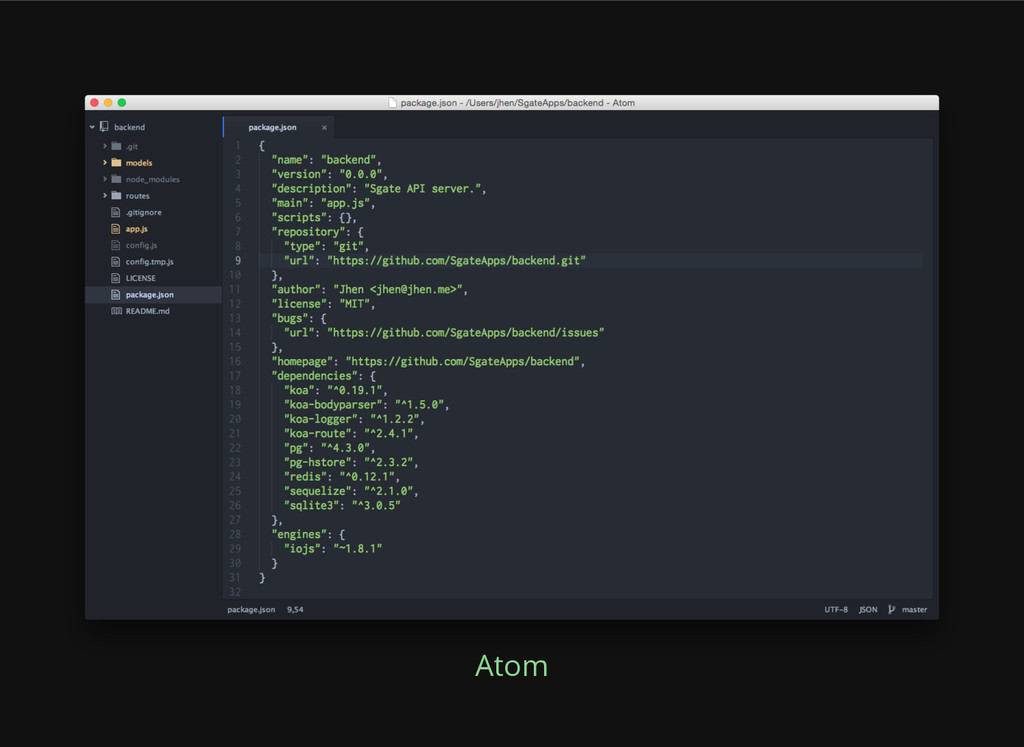
Task: Click the README.md book icon
Action: pyautogui.click(x=116, y=311)
